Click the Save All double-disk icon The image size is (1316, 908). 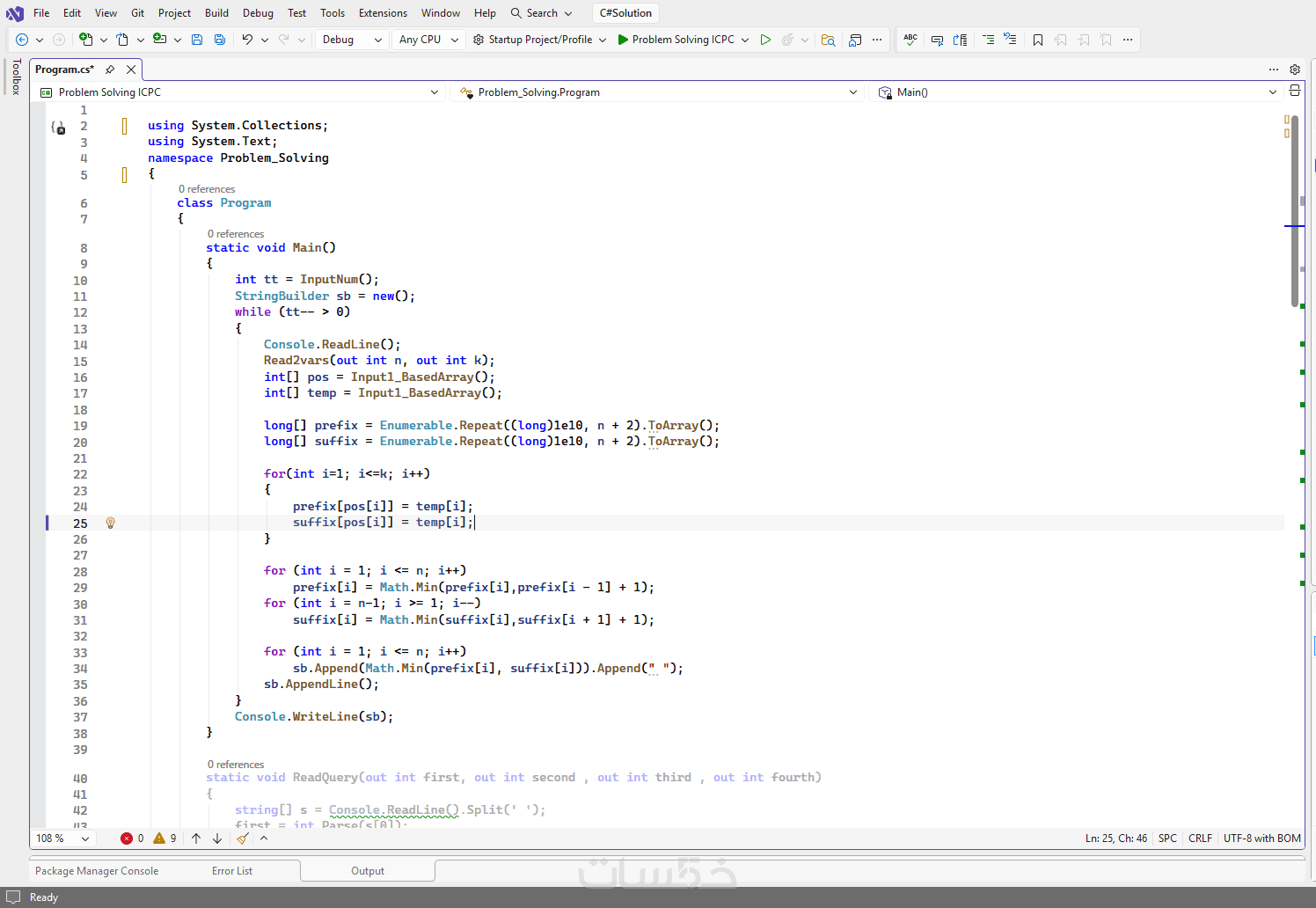tap(220, 40)
